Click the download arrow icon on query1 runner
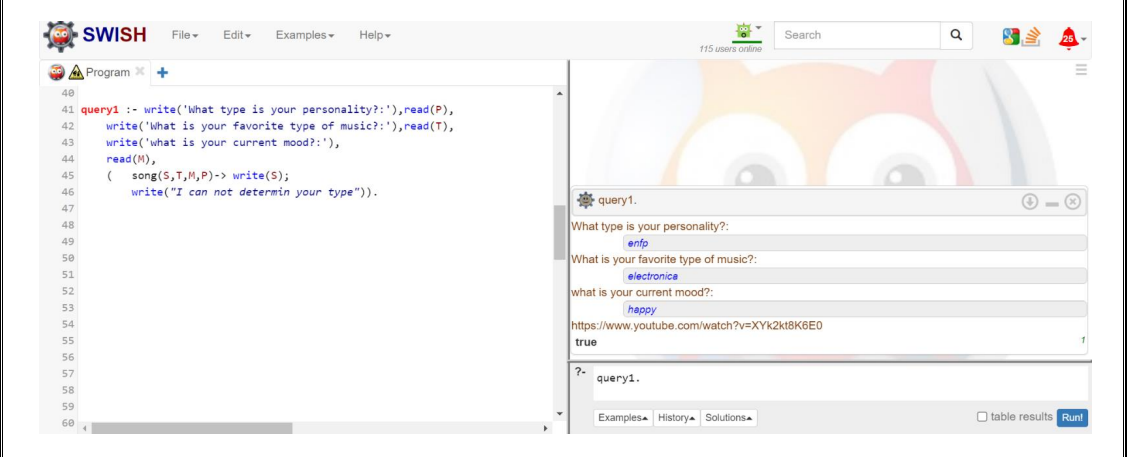This screenshot has height=457, width=1132. click(1029, 202)
